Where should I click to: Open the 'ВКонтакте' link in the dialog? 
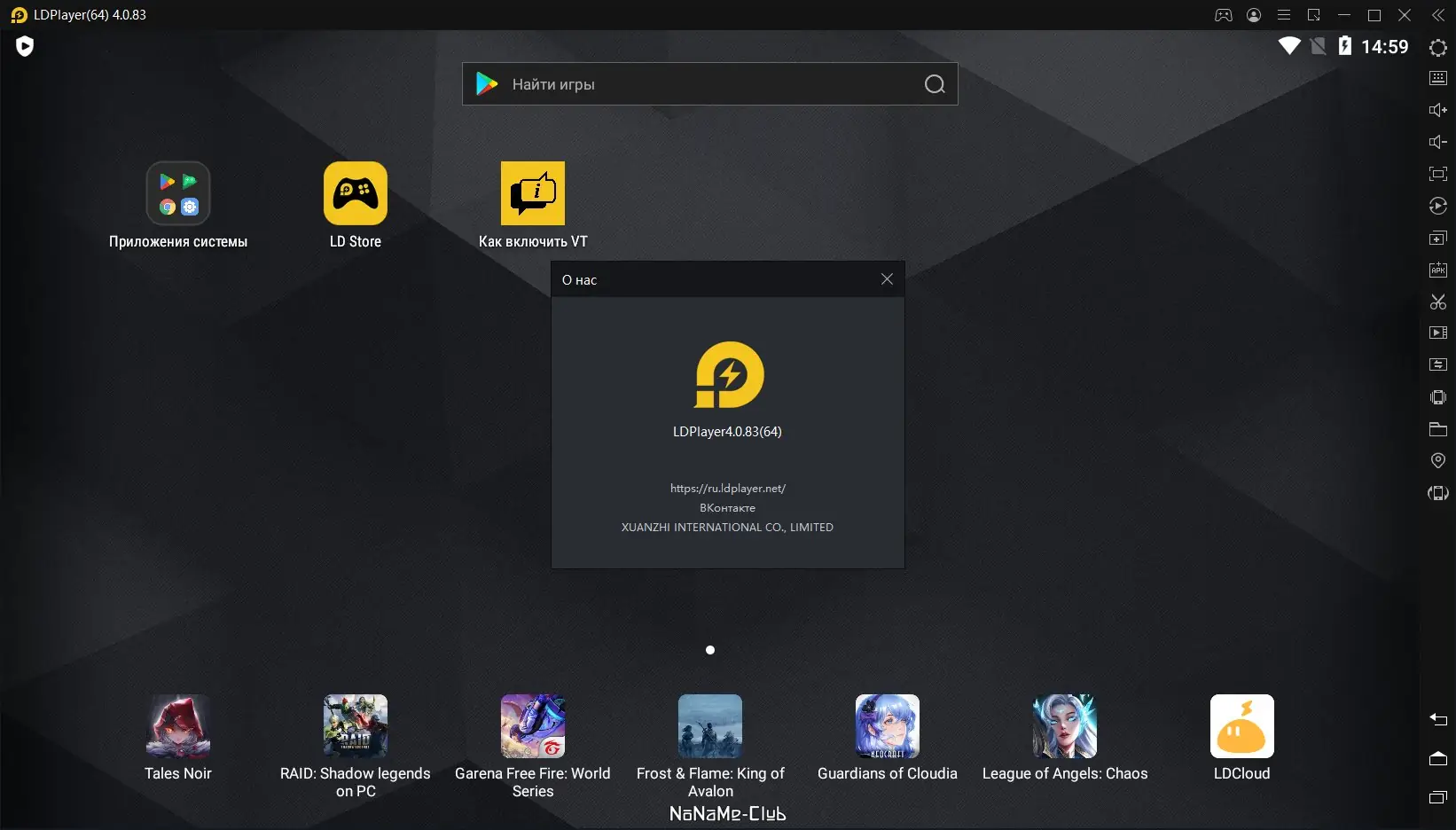coord(728,507)
